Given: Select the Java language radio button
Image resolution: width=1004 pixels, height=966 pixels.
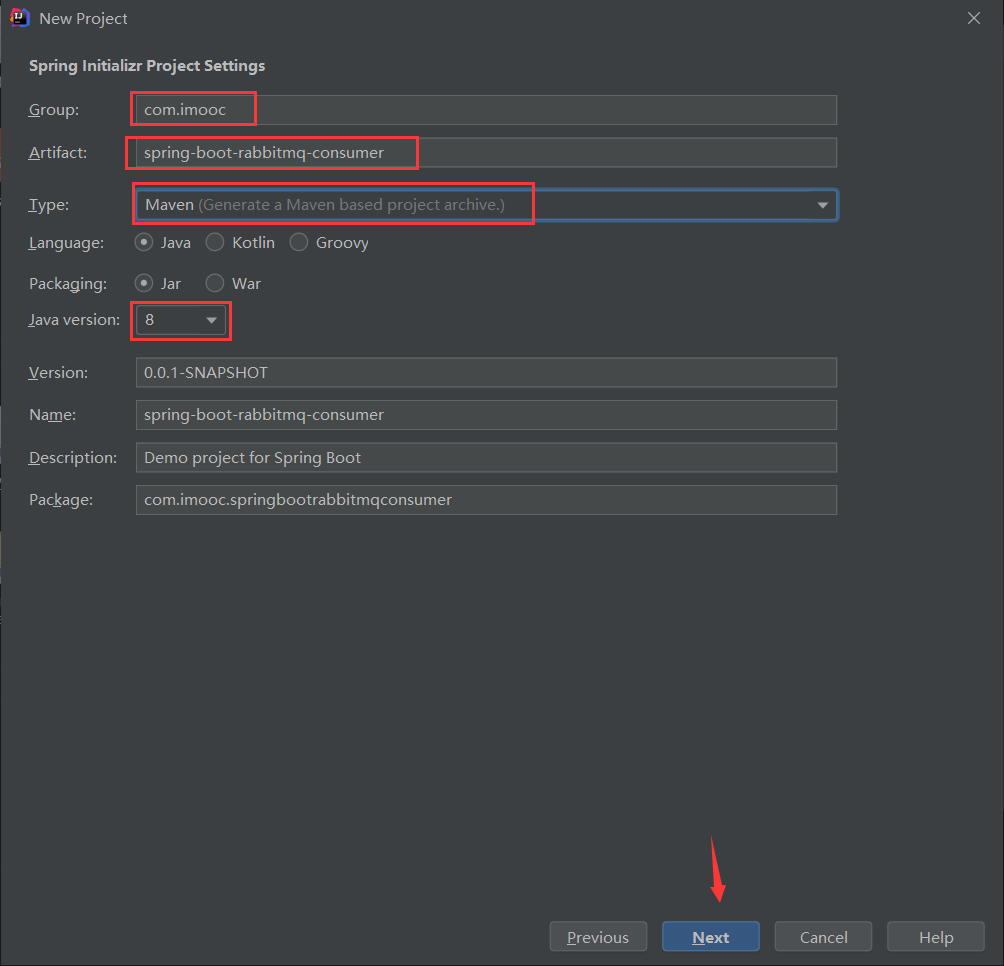Looking at the screenshot, I should [143, 243].
